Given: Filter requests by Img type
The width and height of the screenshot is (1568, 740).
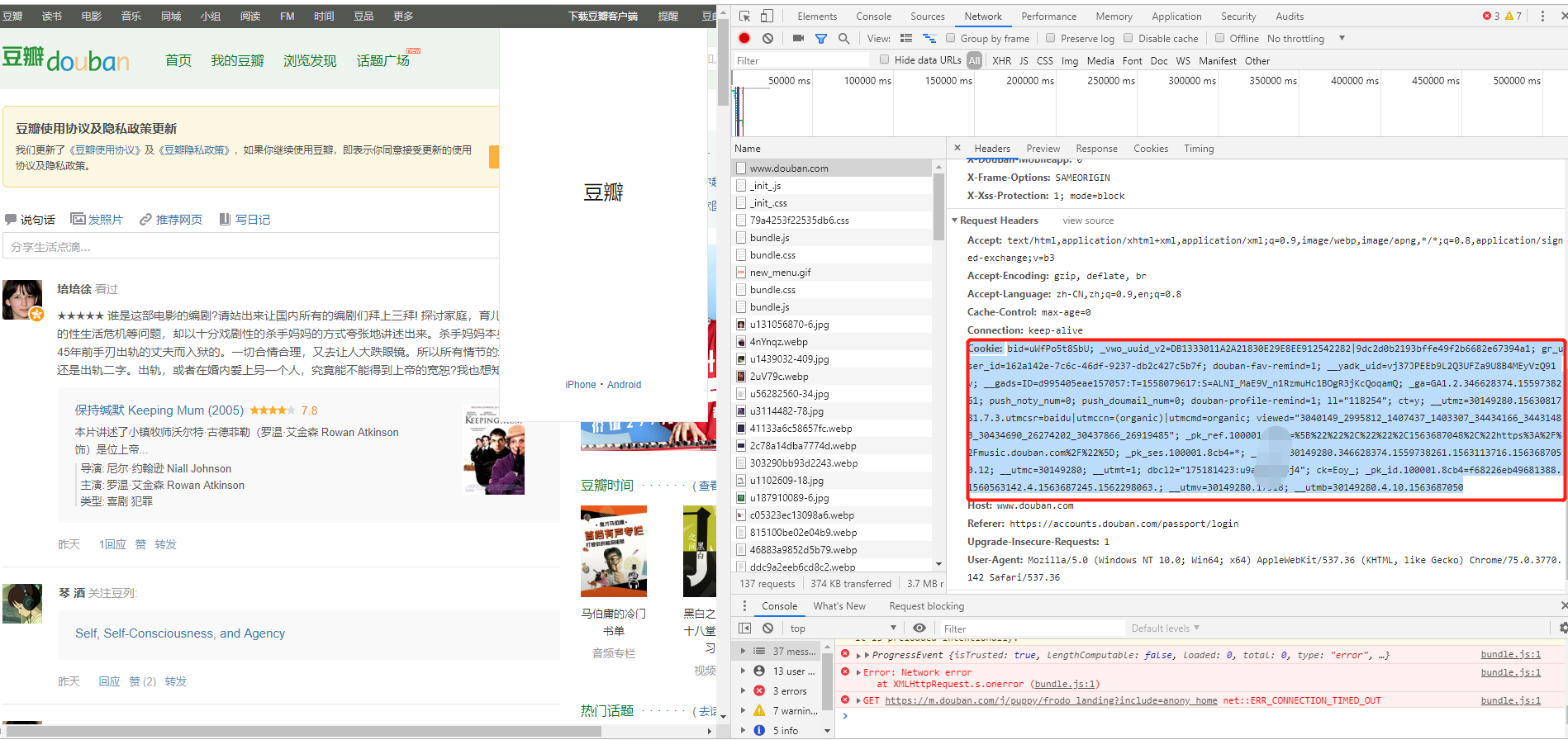Looking at the screenshot, I should click(1070, 60).
